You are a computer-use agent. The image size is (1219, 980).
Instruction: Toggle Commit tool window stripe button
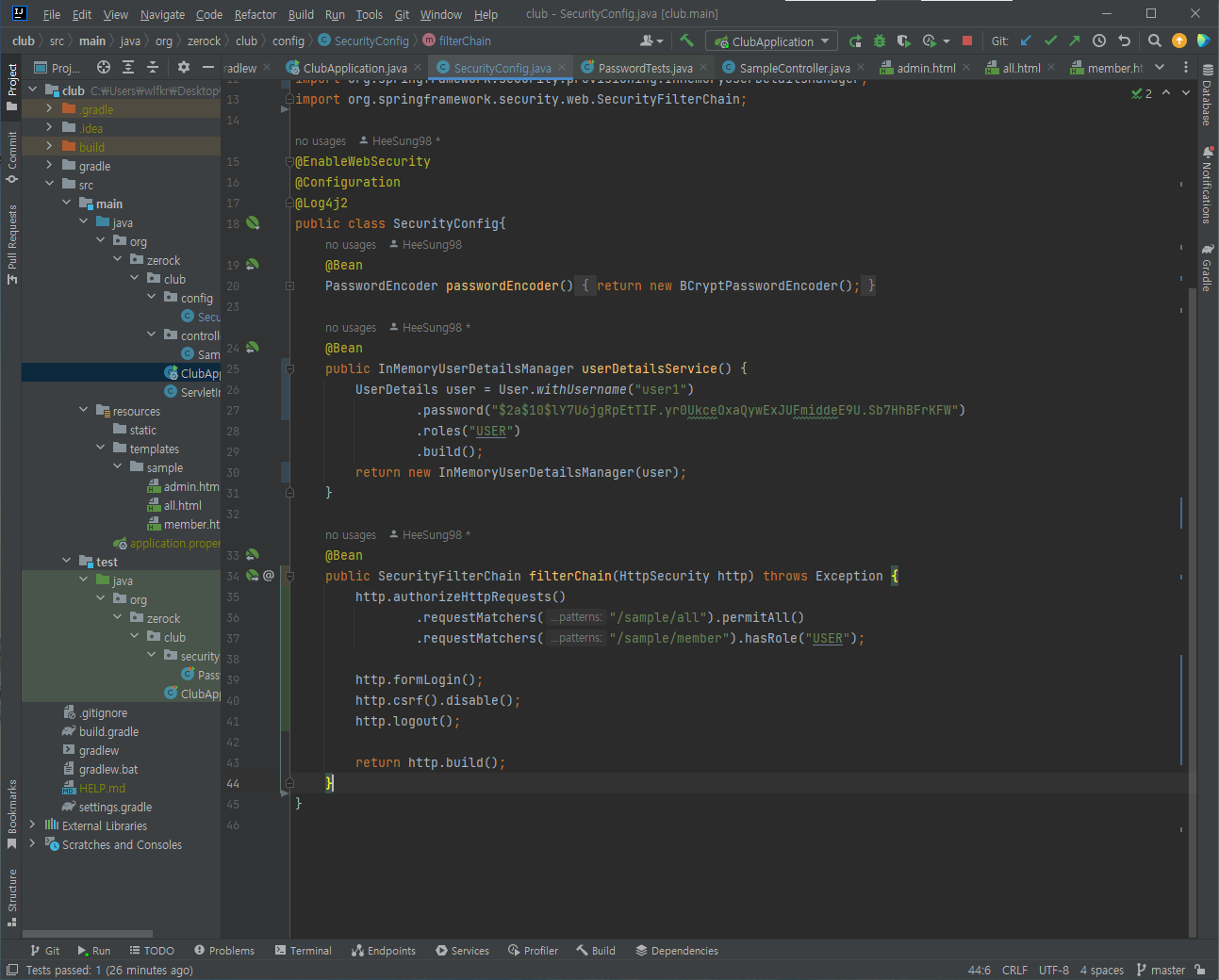11,156
